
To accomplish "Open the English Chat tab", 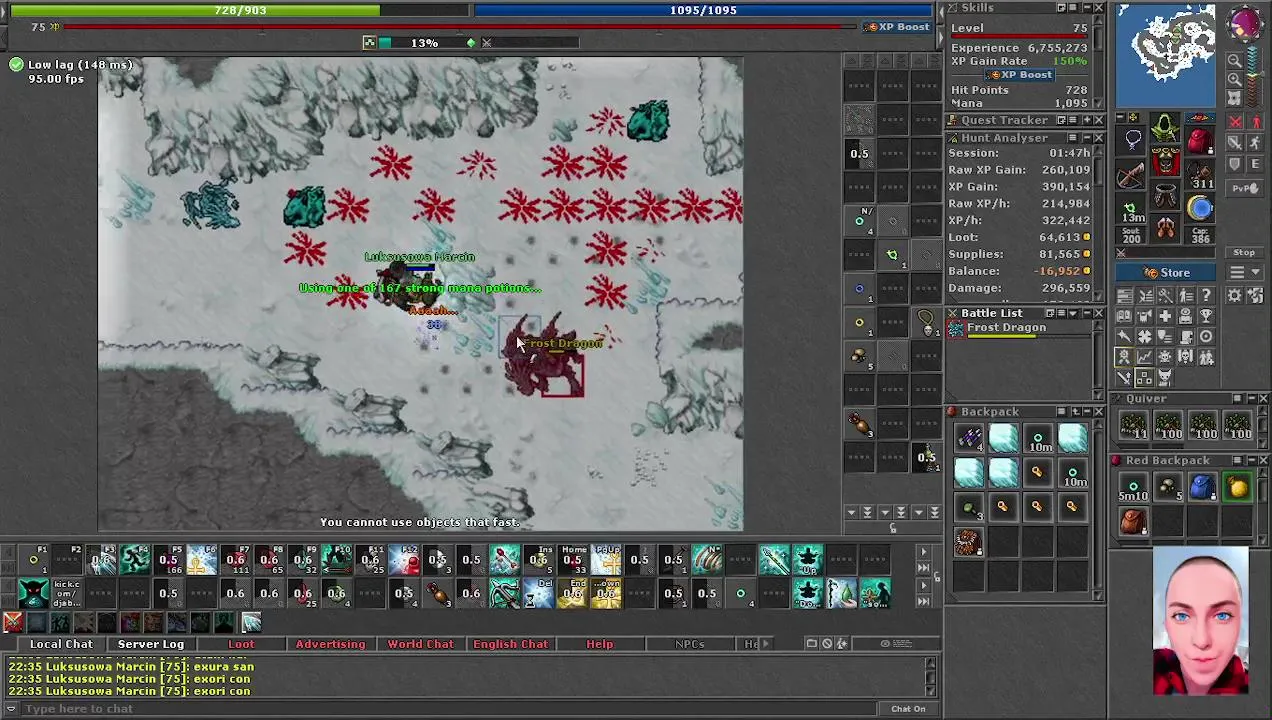I will point(510,644).
